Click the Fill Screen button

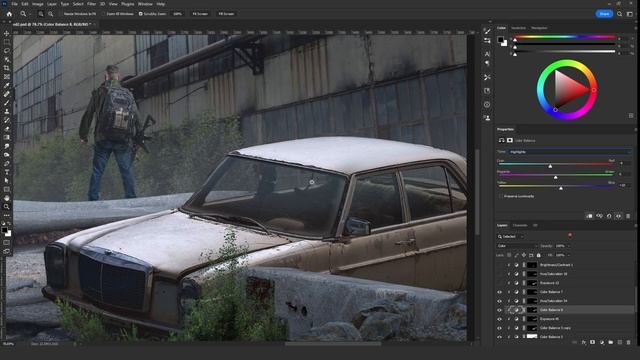pos(226,14)
